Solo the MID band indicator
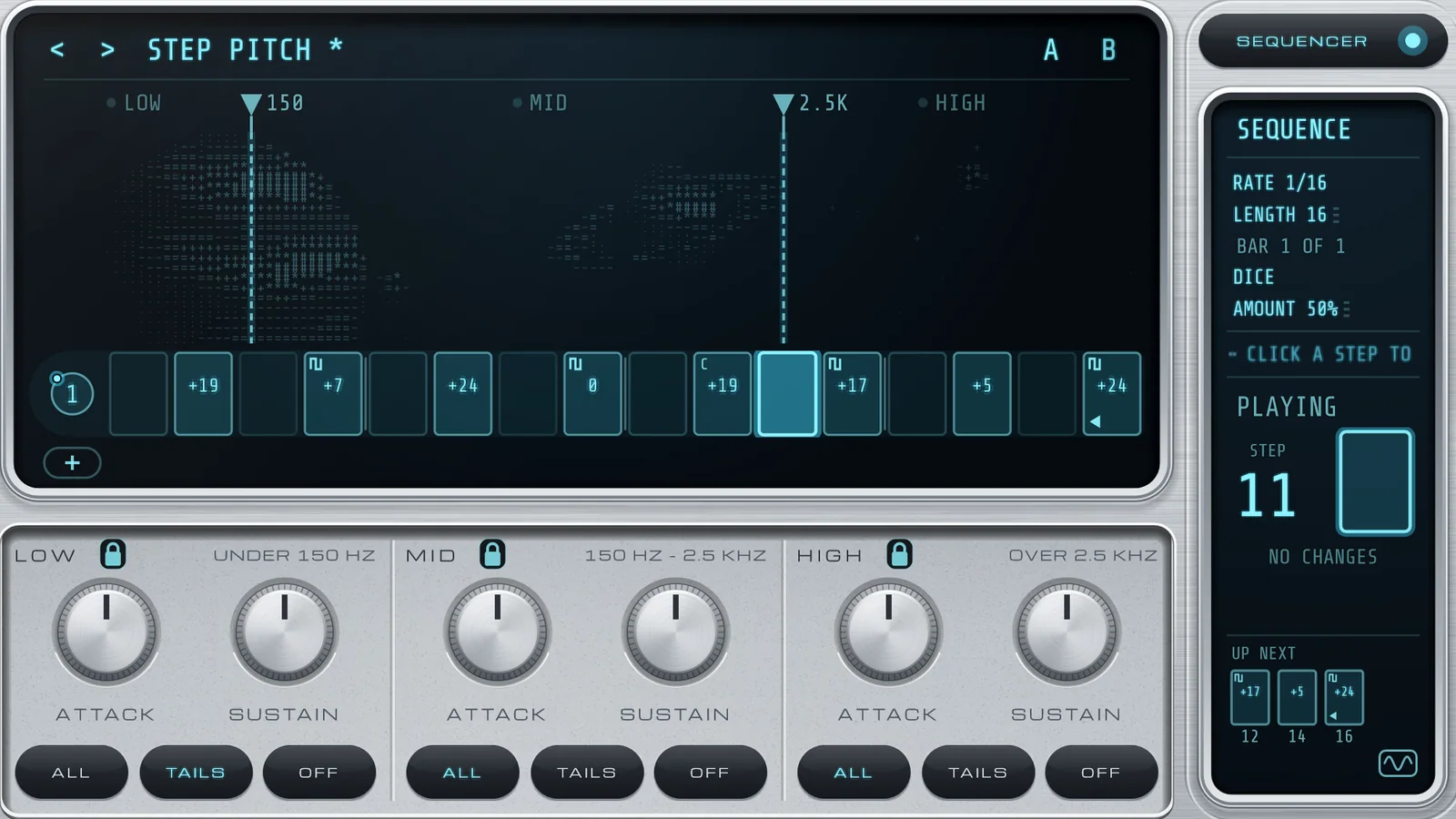 pyautogui.click(x=517, y=103)
